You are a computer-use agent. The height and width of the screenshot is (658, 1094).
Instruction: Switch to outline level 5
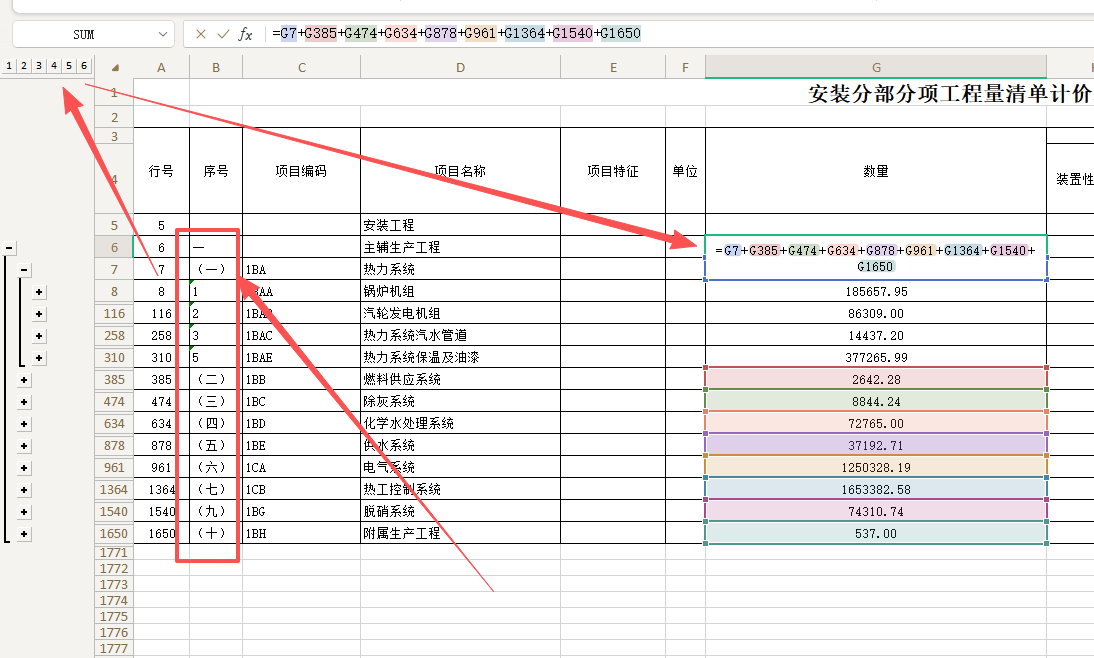68,66
